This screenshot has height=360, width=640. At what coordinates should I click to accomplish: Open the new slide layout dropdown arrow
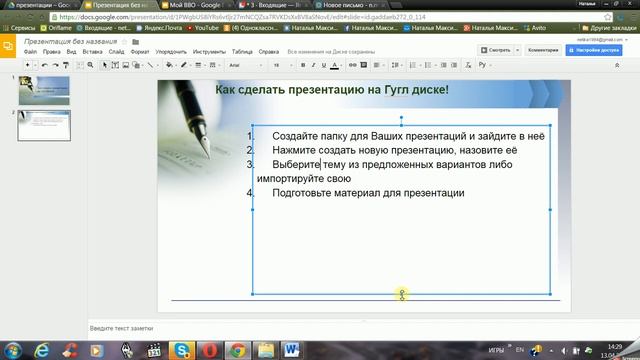(35, 65)
